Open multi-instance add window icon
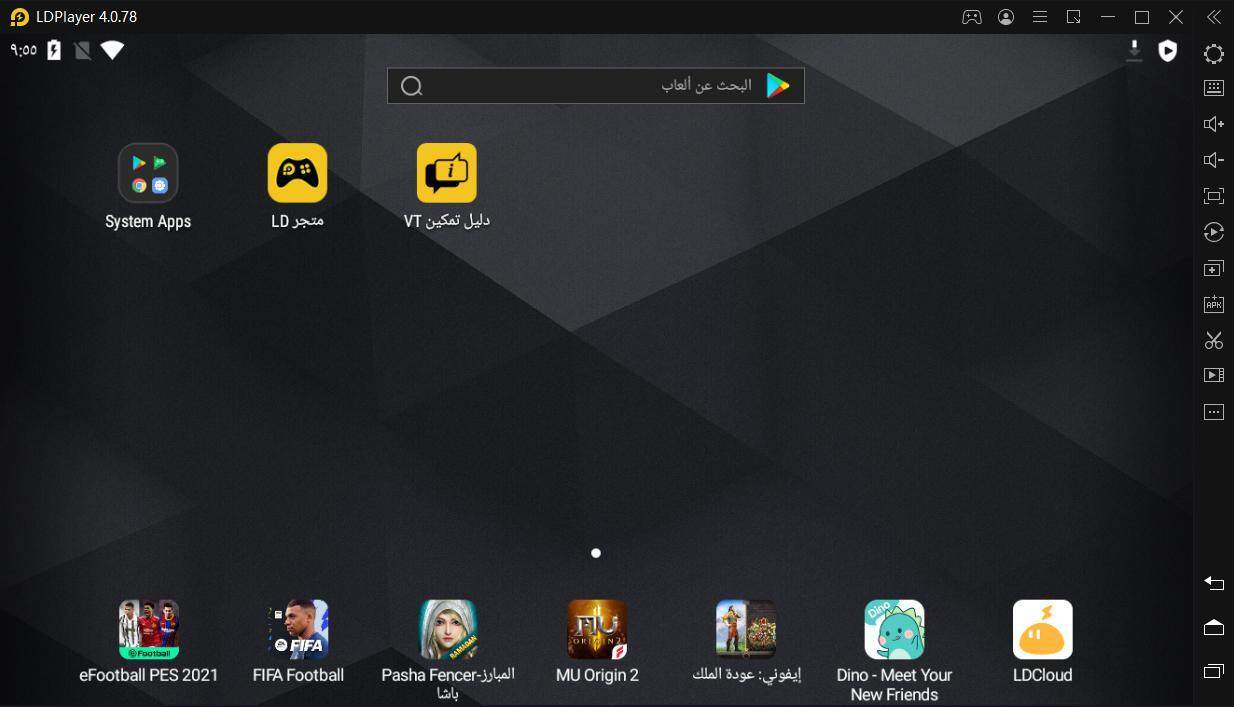 [1214, 268]
